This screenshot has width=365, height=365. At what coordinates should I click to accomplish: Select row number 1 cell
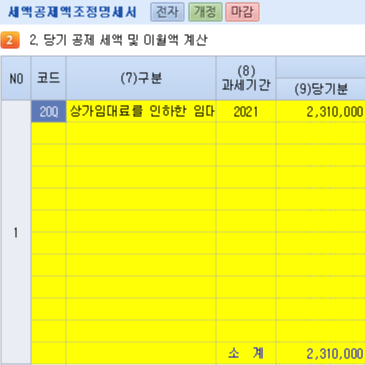pyautogui.click(x=16, y=232)
